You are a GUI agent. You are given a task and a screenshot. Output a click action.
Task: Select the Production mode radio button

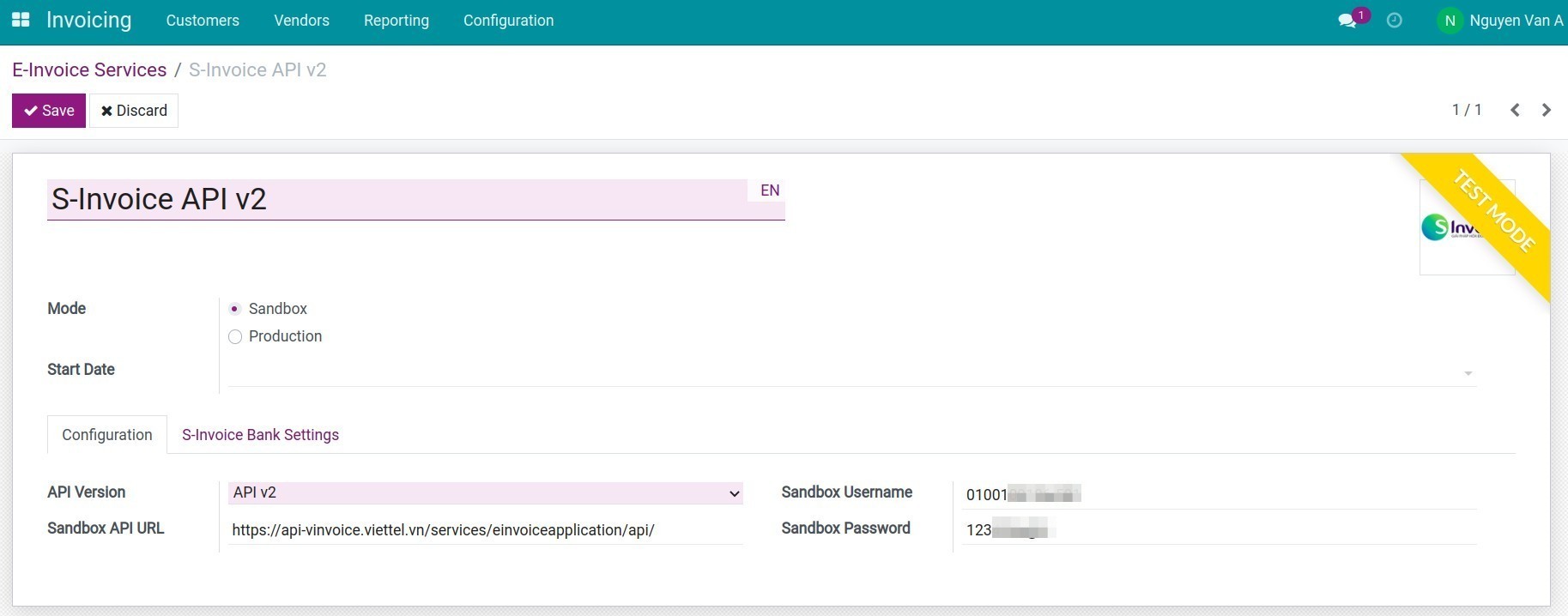pos(235,337)
